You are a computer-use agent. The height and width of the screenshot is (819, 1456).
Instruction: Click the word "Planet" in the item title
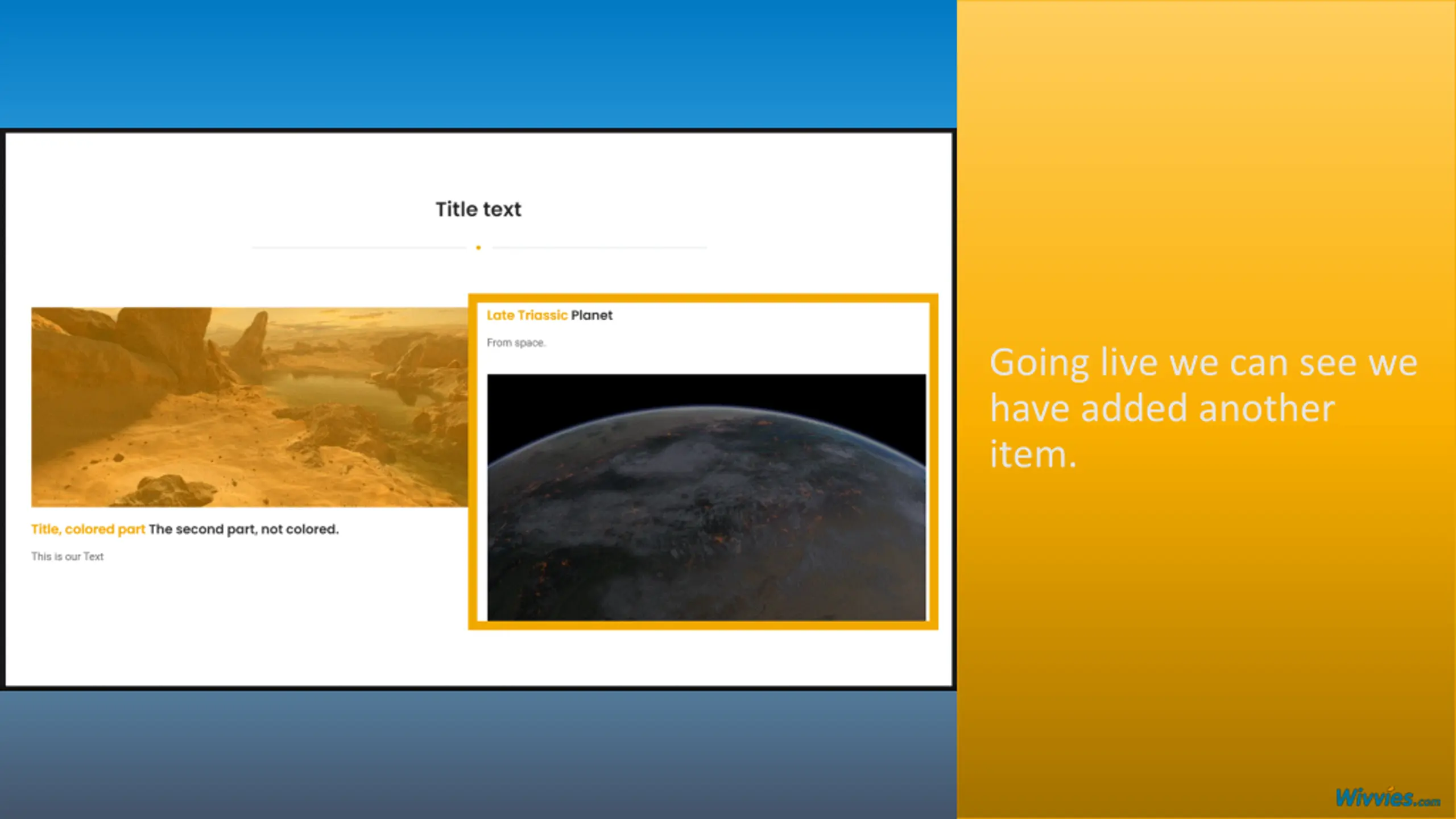coord(591,315)
